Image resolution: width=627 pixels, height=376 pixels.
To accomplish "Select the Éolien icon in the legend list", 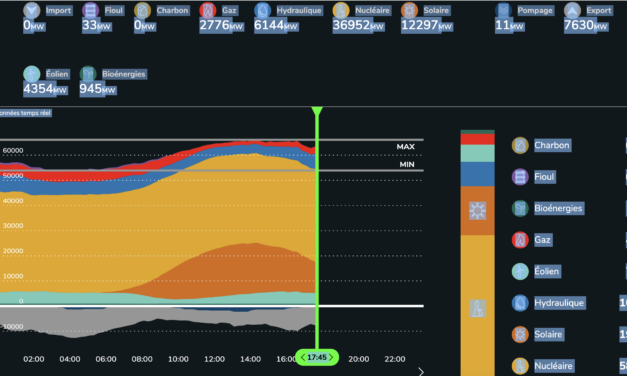I will point(520,271).
